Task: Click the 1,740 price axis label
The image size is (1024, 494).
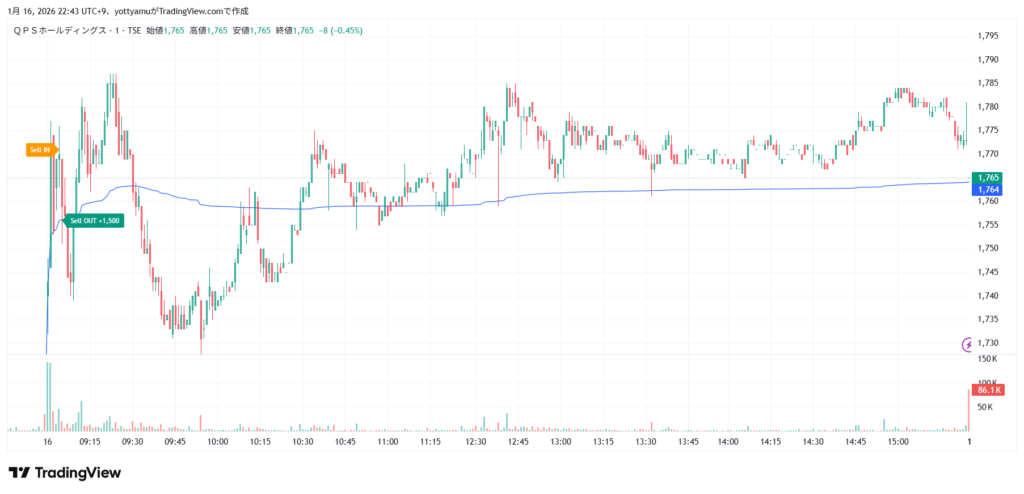Action: point(986,295)
